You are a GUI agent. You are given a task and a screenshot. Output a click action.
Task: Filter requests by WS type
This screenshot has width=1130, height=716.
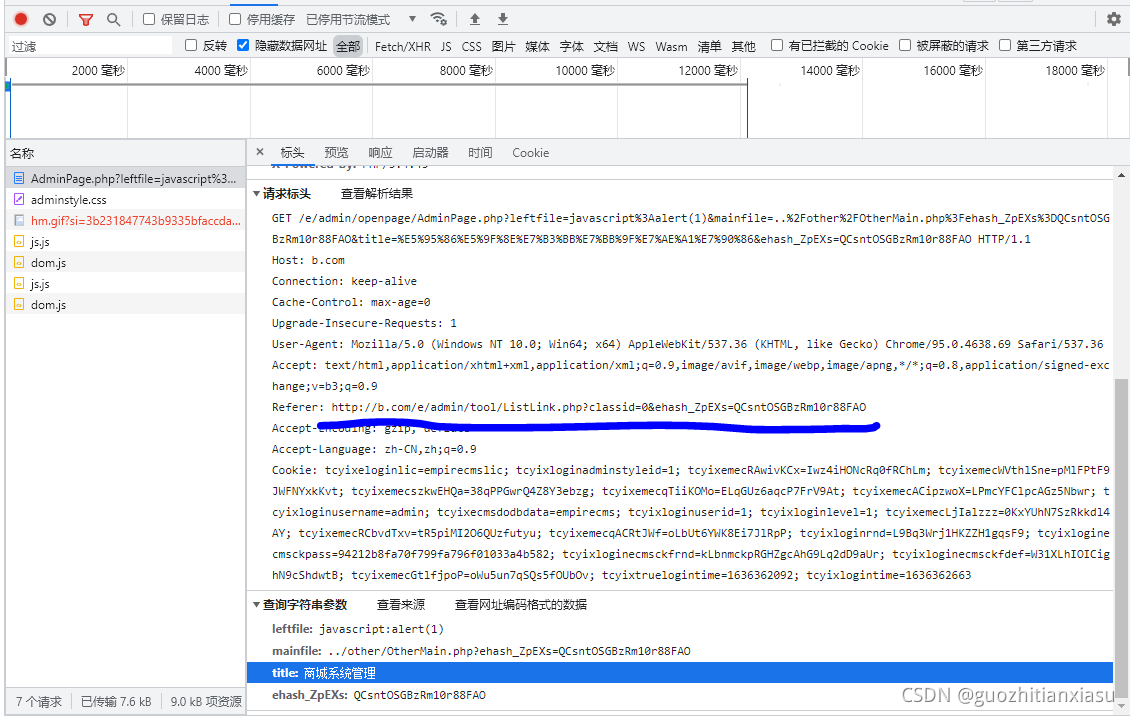[x=636, y=46]
